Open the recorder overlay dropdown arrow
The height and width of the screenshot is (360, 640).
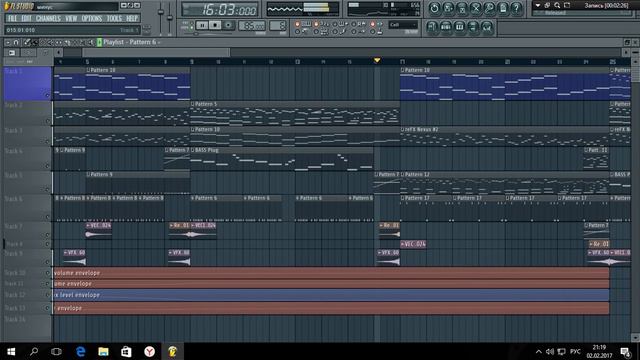538,5
